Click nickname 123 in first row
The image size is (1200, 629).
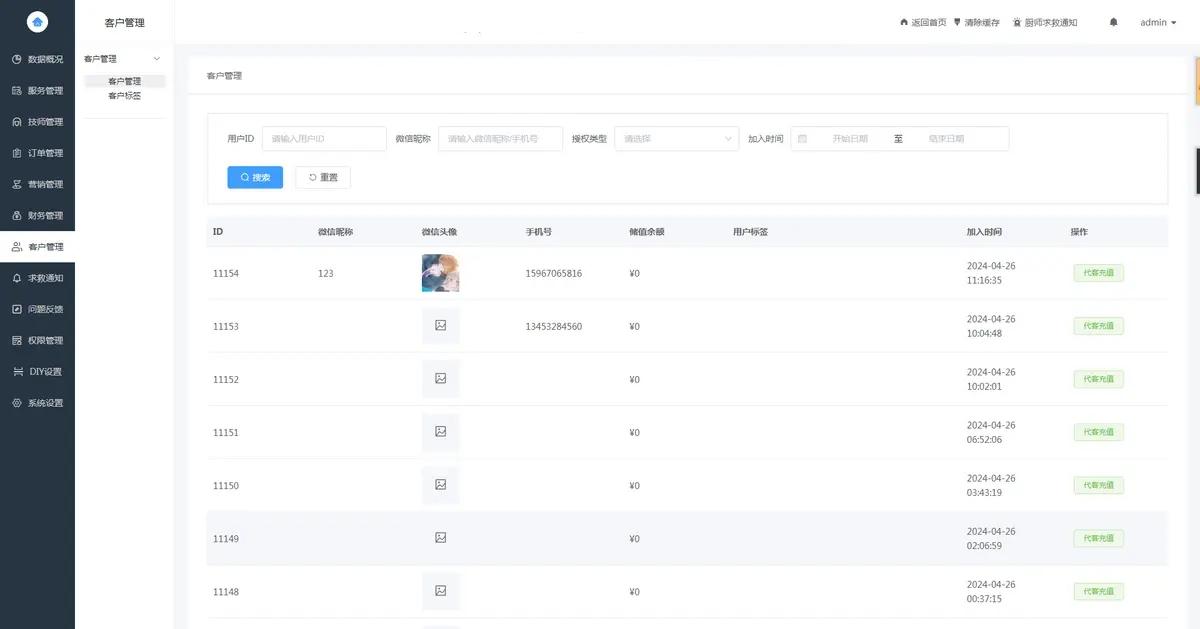click(326, 273)
